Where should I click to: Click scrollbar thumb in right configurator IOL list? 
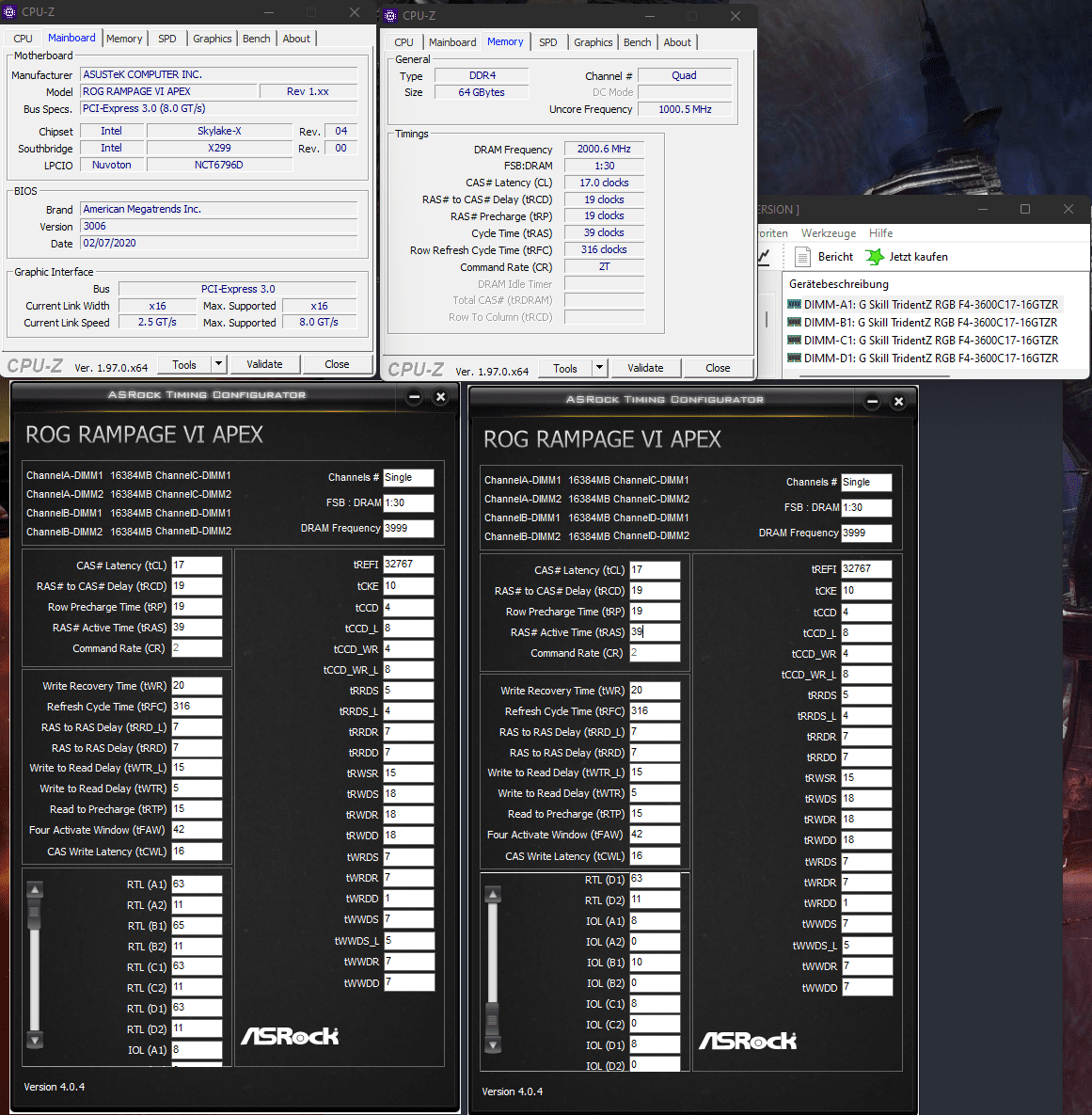[x=493, y=1018]
